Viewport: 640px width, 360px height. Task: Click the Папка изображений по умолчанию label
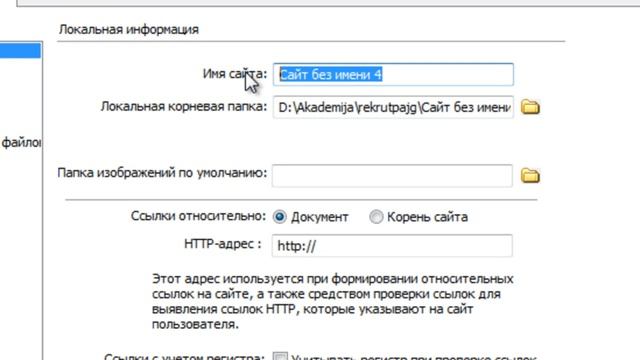coord(162,173)
